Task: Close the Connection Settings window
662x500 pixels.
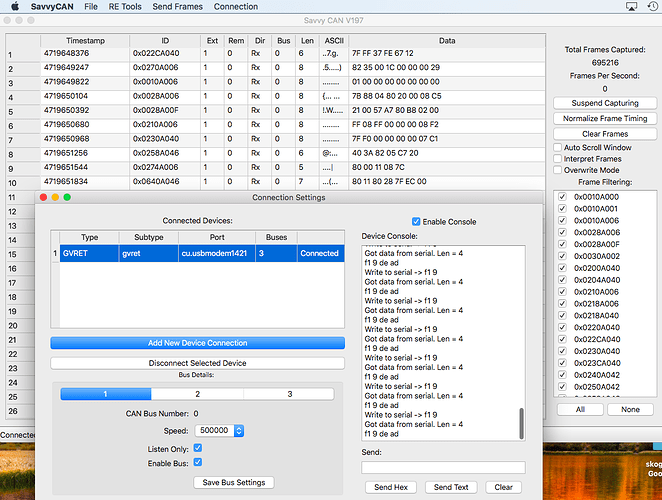Action: coord(43,197)
